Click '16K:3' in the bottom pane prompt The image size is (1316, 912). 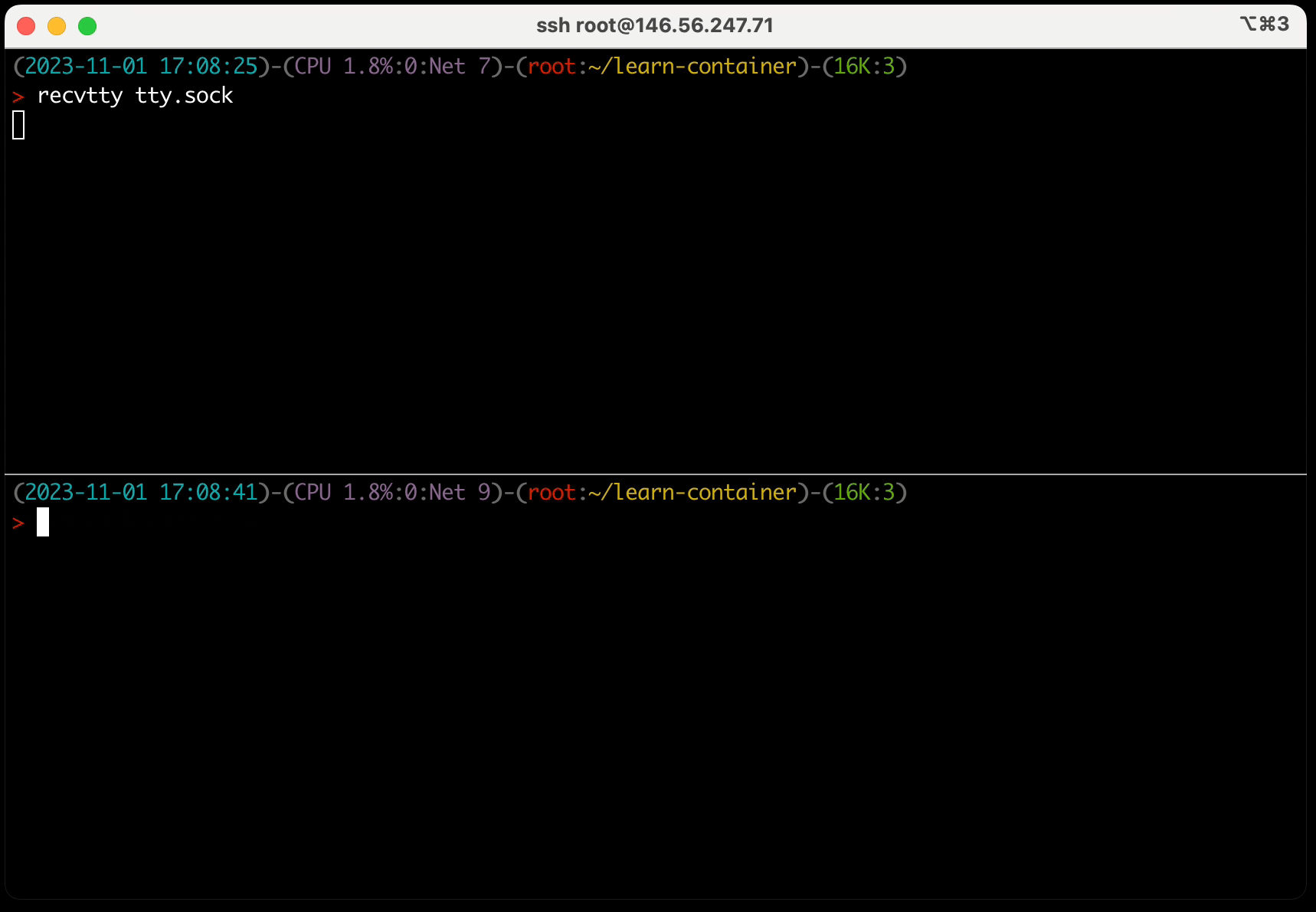865,493
